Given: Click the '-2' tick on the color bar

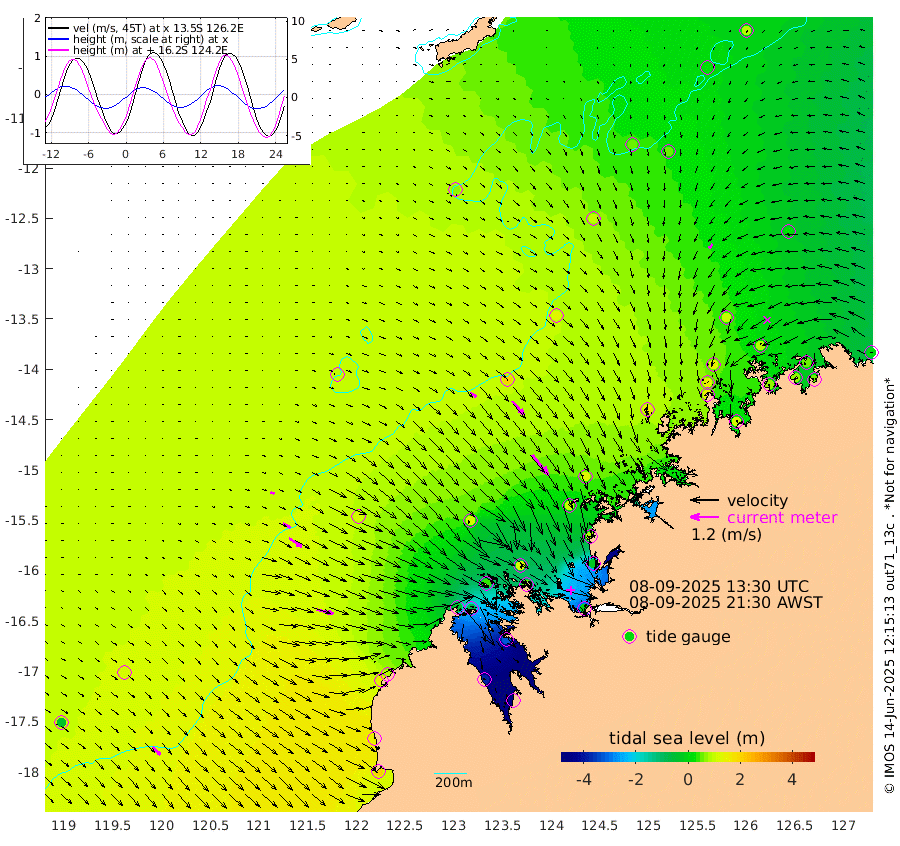Looking at the screenshot, I should pyautogui.click(x=635, y=779).
